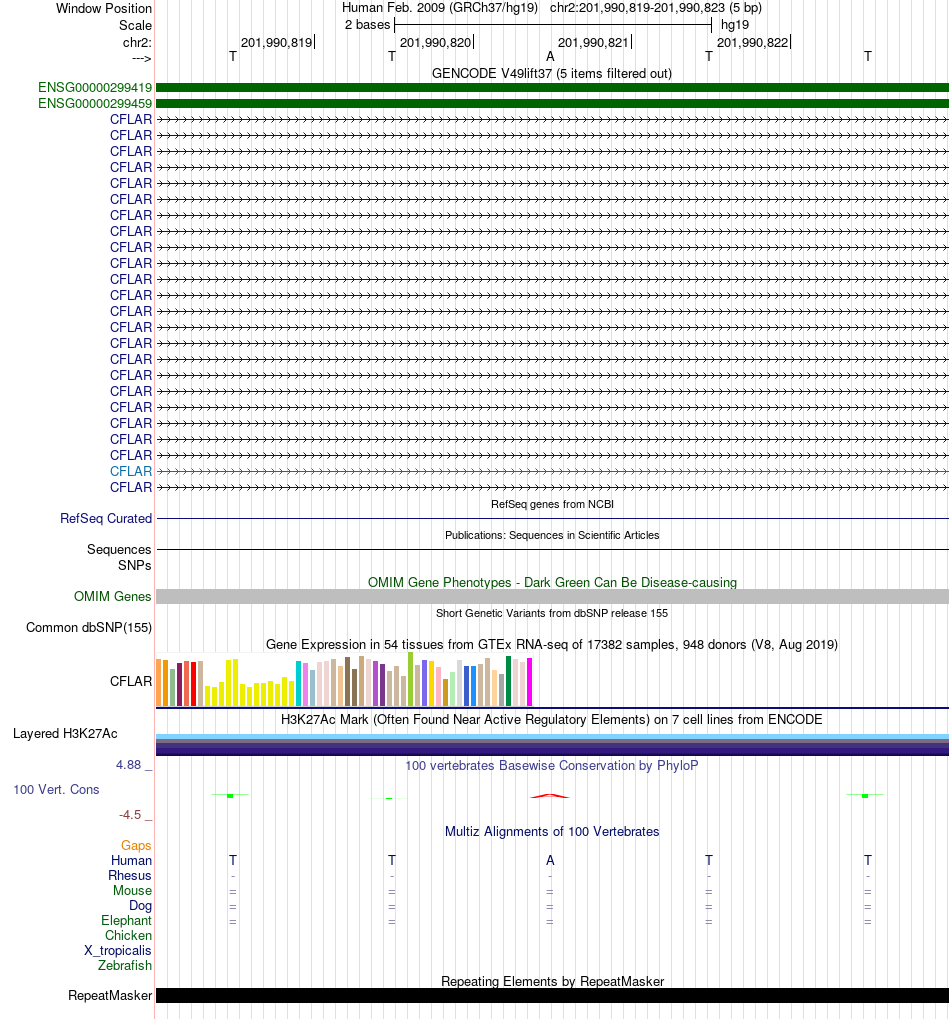Screen dimensions: 950x1019
Task: Open the OMIM Gene Phenotypes track title
Action: 552,582
